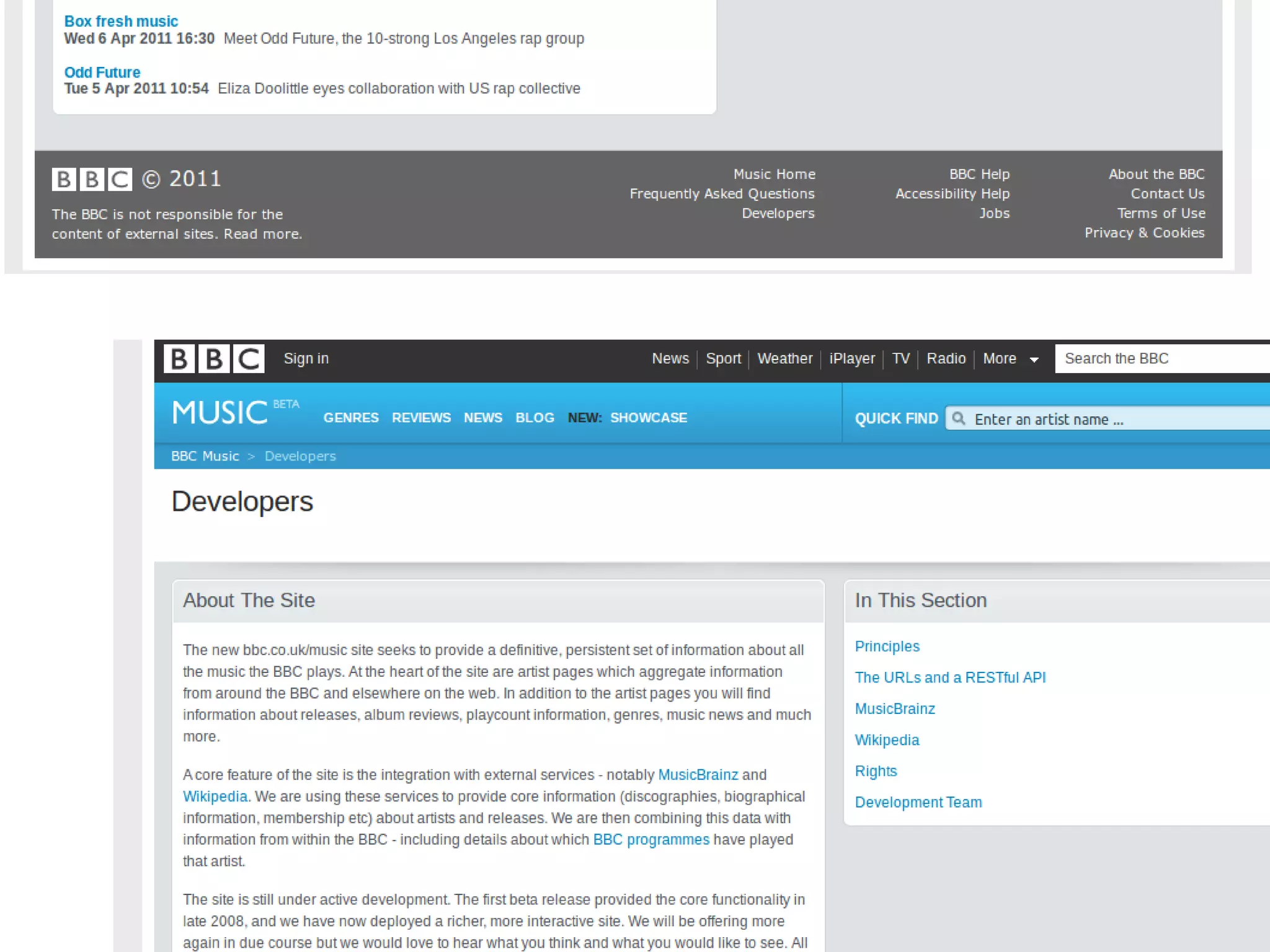Open iPlayer in the BBC top bar
The width and height of the screenshot is (1270, 952).
pos(852,359)
